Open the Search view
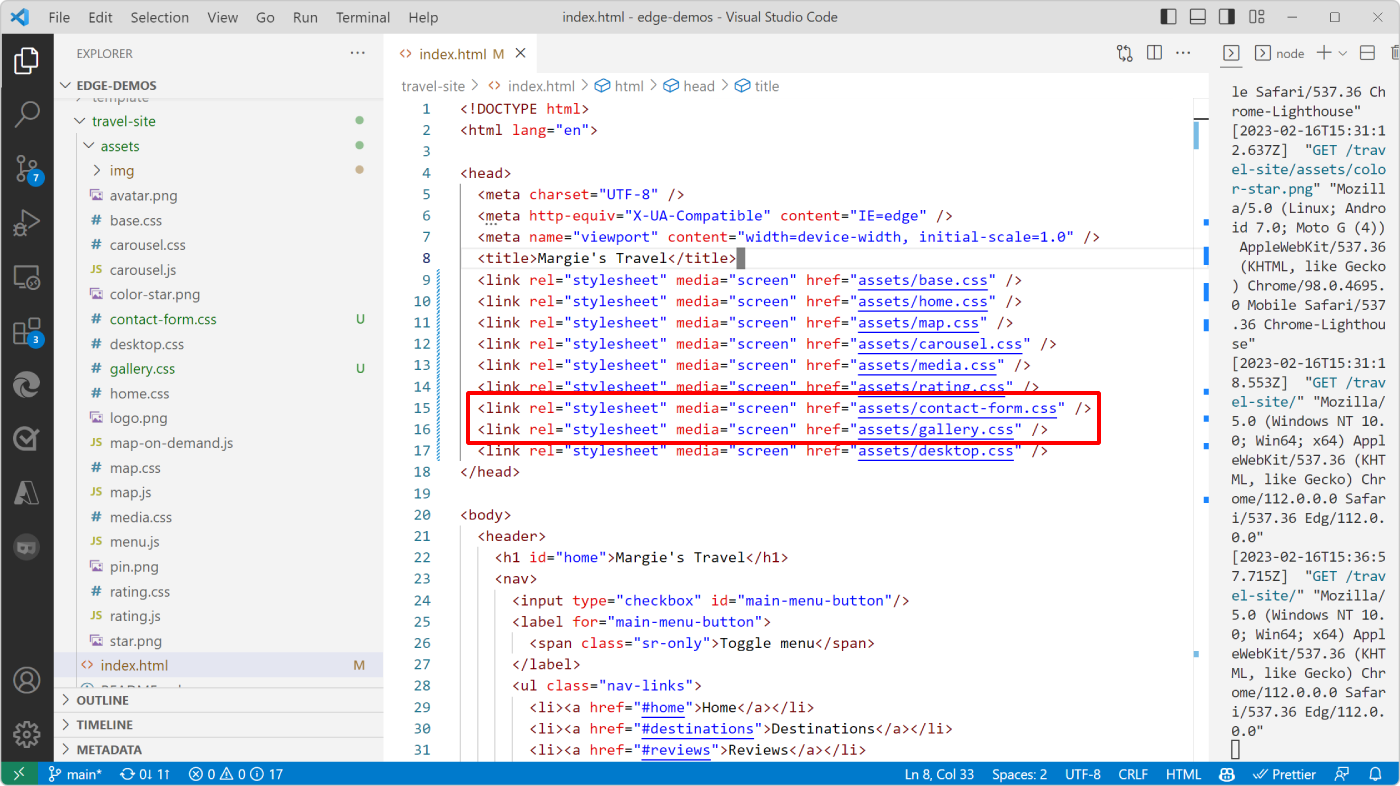 coord(27,114)
